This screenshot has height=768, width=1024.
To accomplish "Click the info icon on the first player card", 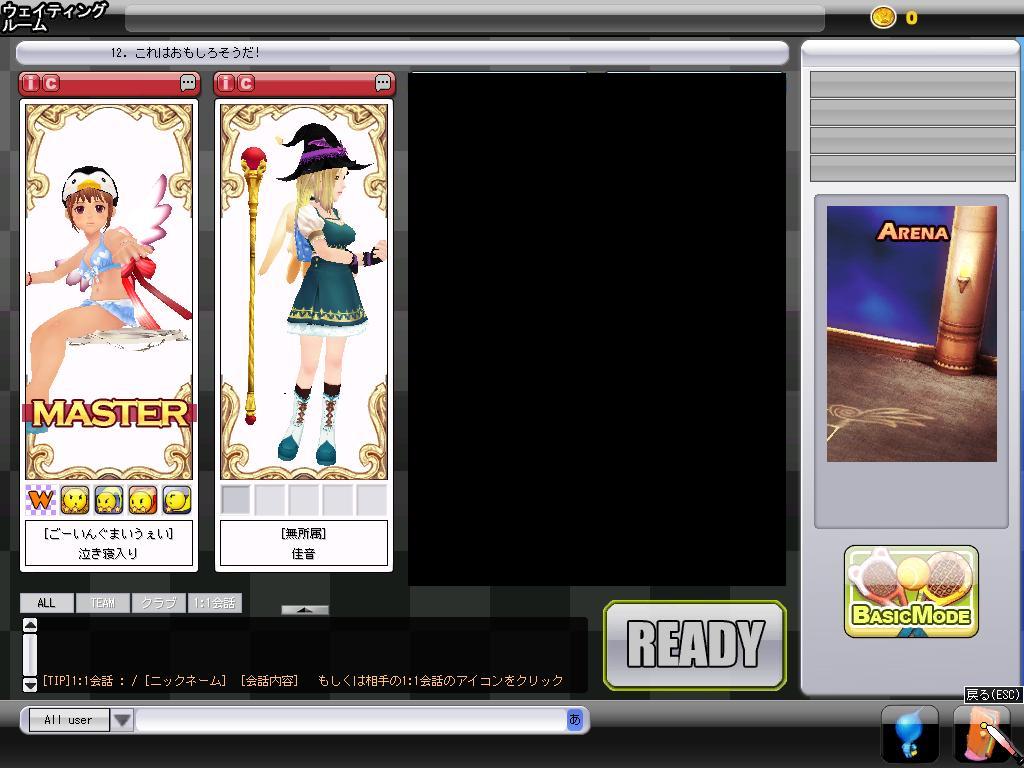I will point(30,84).
